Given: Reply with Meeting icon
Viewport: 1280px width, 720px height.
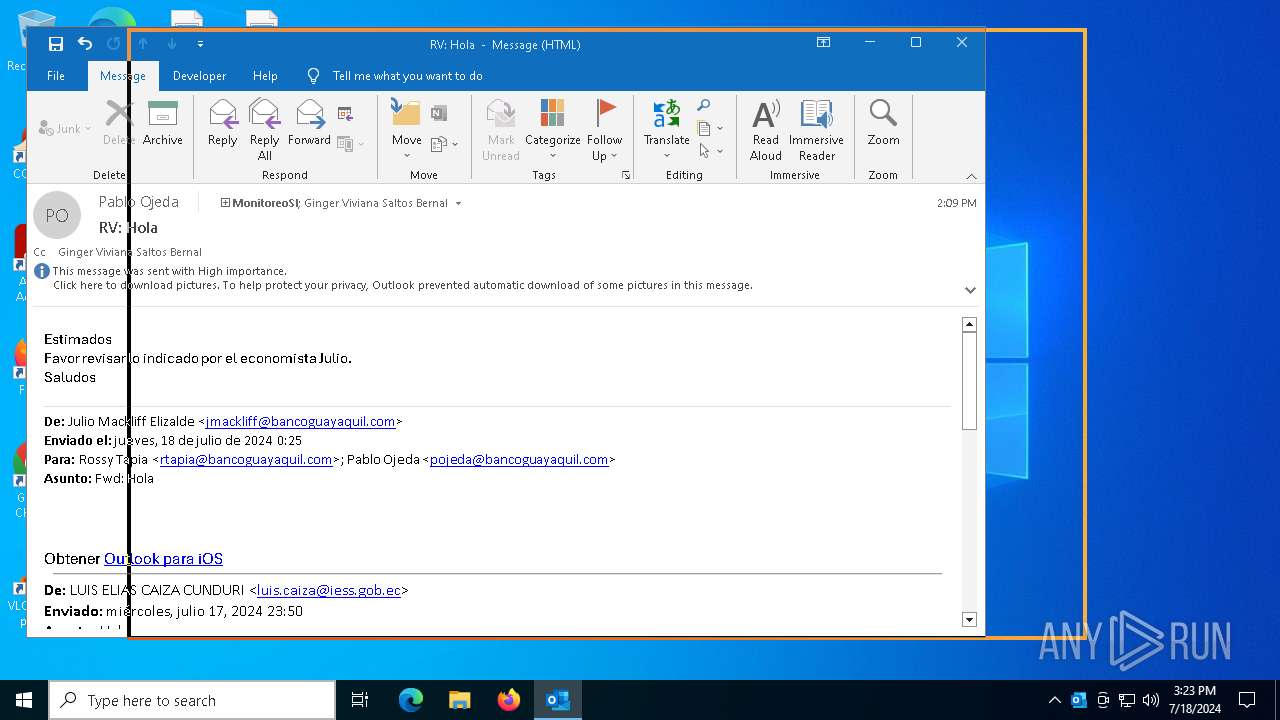Looking at the screenshot, I should coord(345,113).
